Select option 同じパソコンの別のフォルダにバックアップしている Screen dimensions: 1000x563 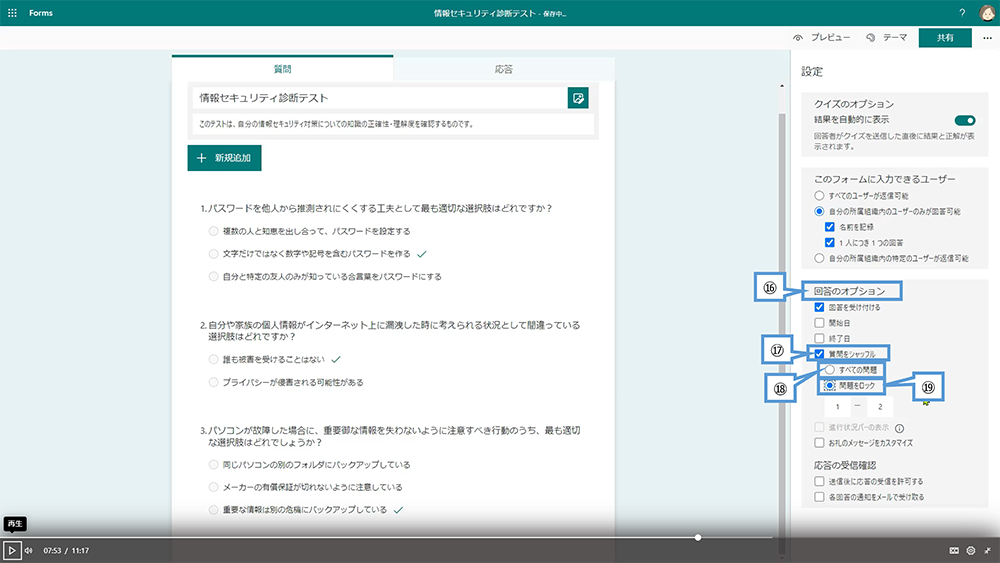click(x=214, y=465)
